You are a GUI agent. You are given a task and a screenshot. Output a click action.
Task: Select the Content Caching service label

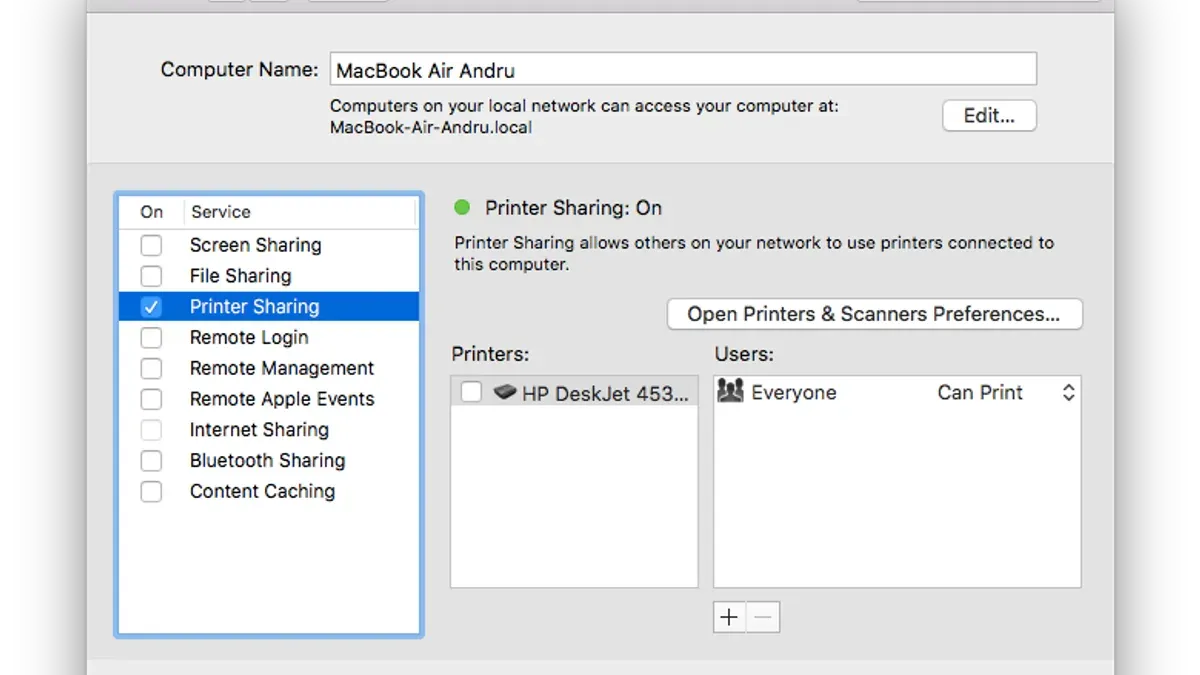point(262,492)
